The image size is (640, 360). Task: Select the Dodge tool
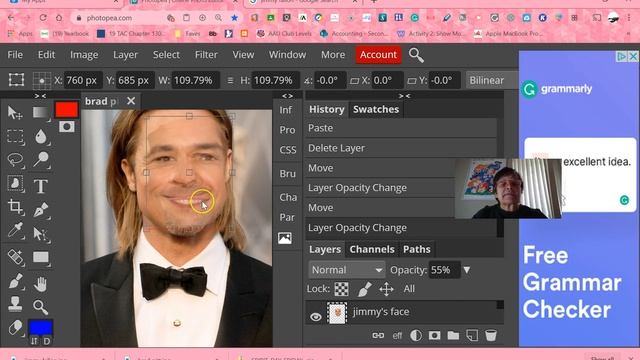40,160
